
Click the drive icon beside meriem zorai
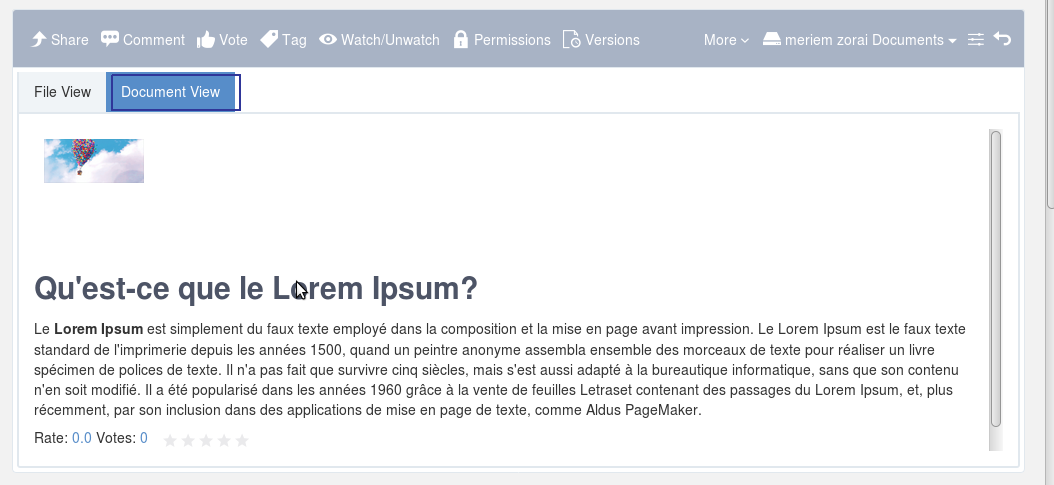772,40
